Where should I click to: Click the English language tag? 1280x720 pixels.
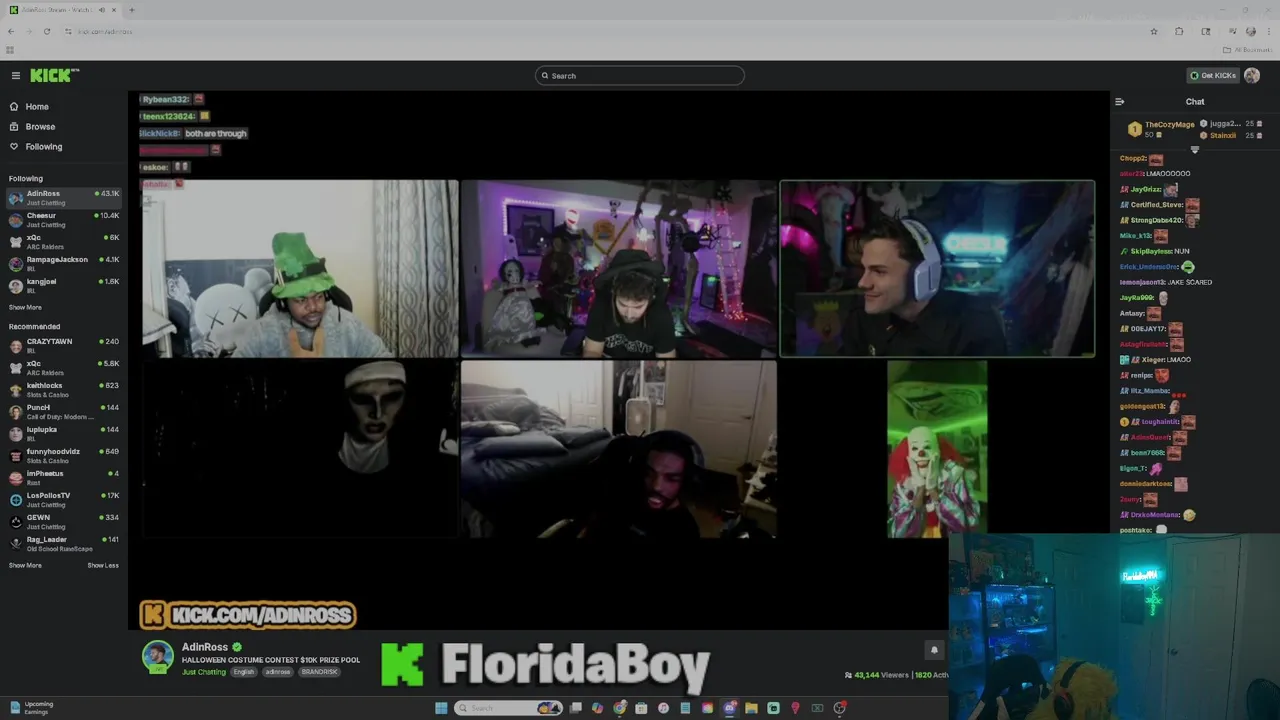pyautogui.click(x=244, y=672)
